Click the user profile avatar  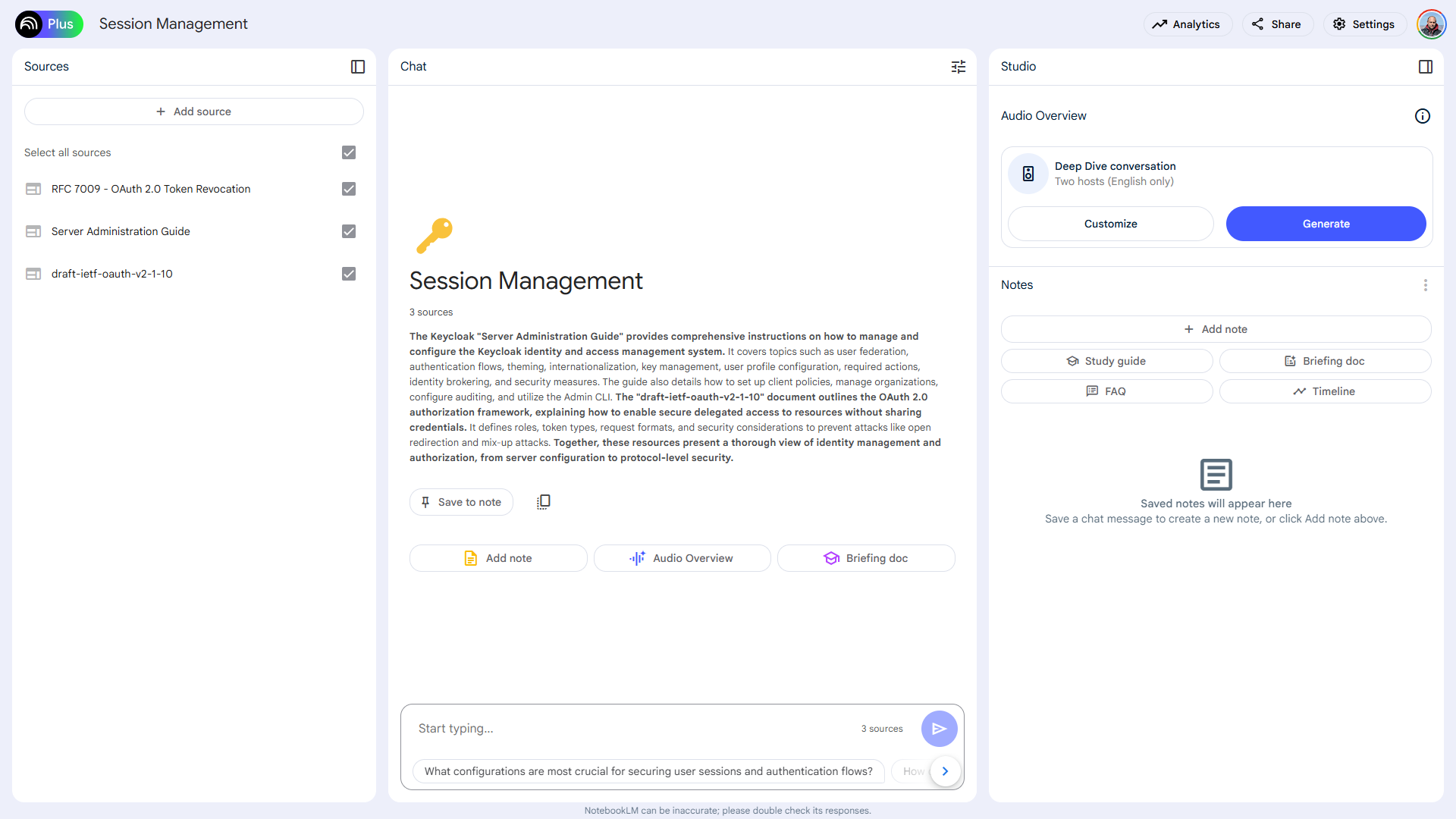[x=1430, y=24]
